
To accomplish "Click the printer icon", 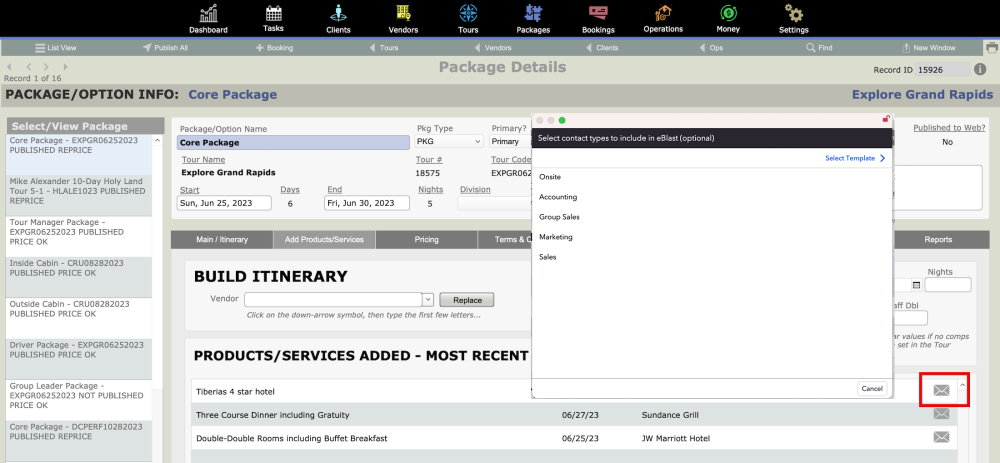I will point(991,48).
